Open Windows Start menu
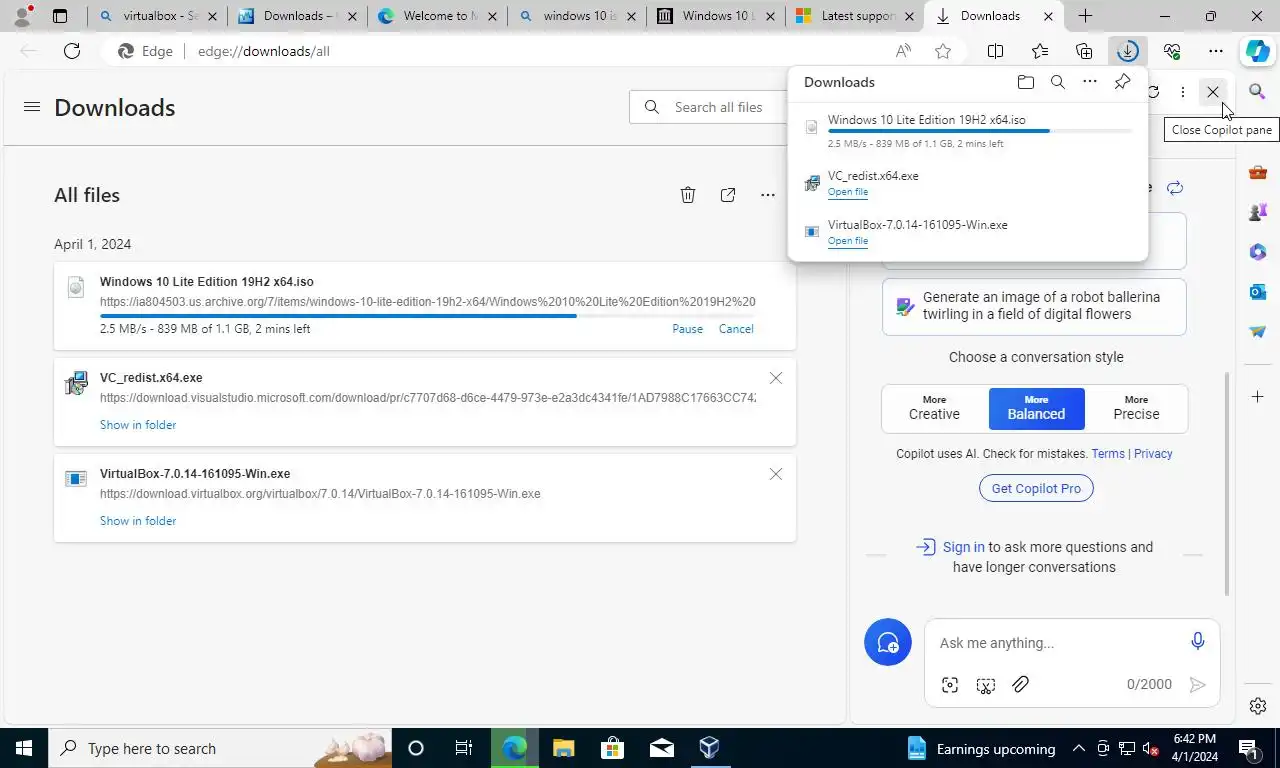Screen dimensions: 1280x768 pyautogui.click(x=24, y=748)
